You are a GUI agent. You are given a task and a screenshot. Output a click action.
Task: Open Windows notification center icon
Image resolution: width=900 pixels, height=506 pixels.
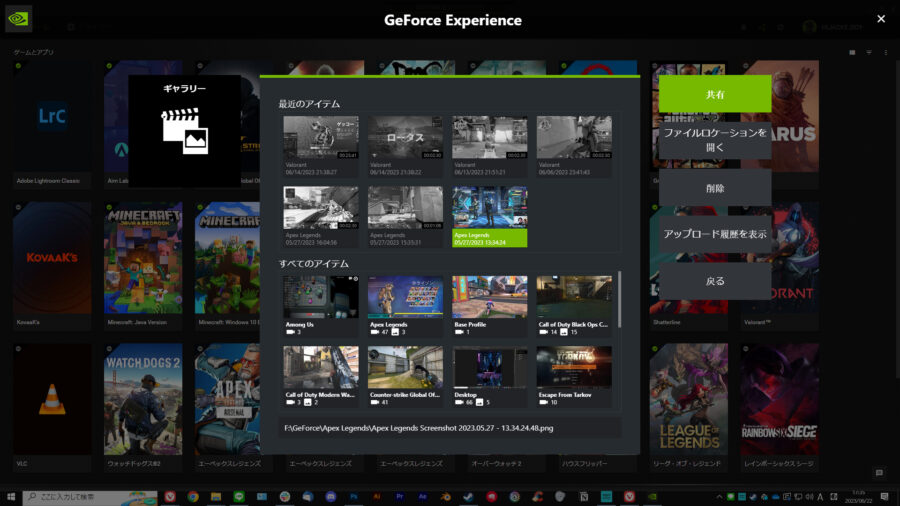(885, 497)
